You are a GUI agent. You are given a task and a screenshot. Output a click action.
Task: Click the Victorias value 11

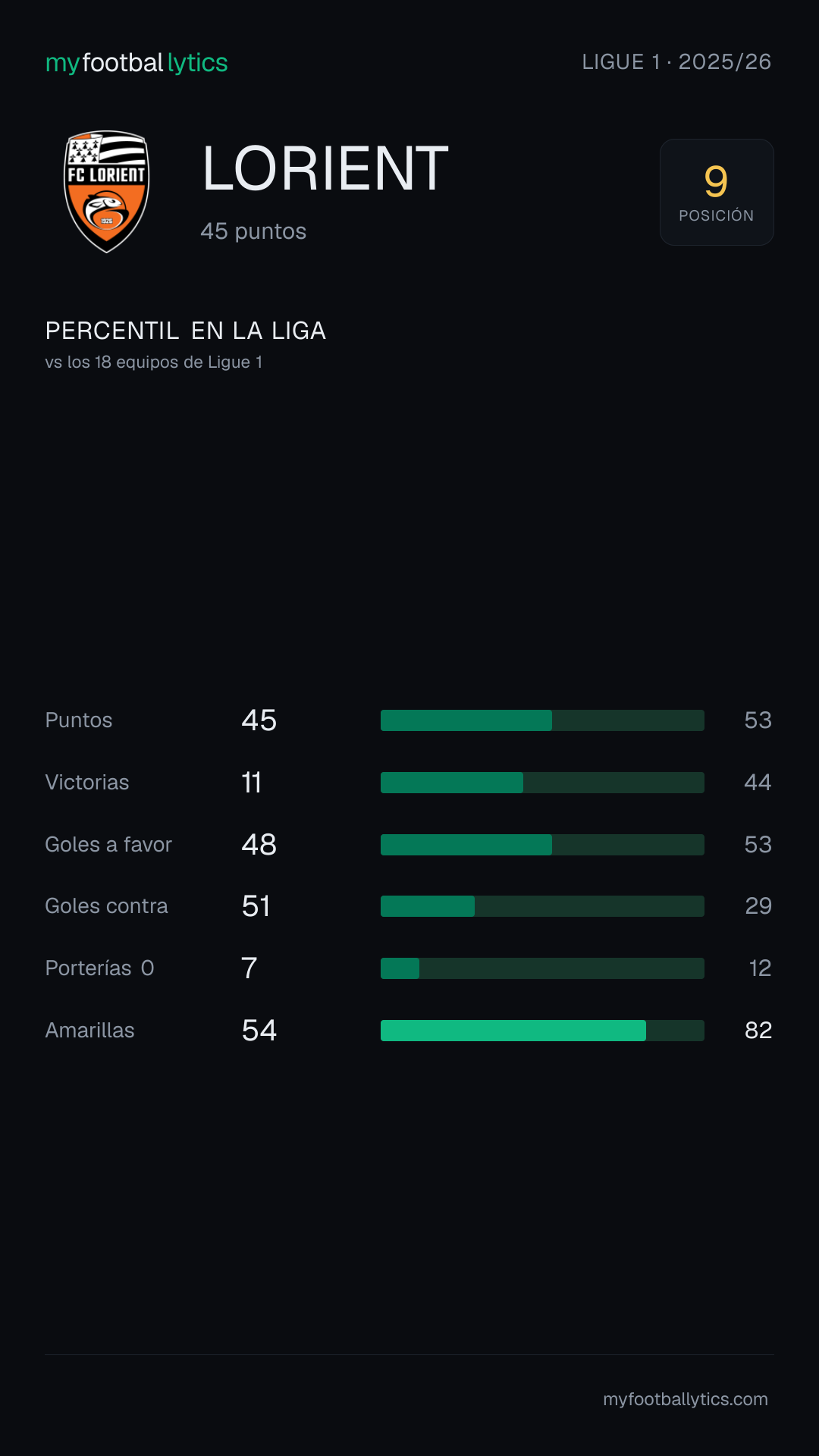[252, 783]
